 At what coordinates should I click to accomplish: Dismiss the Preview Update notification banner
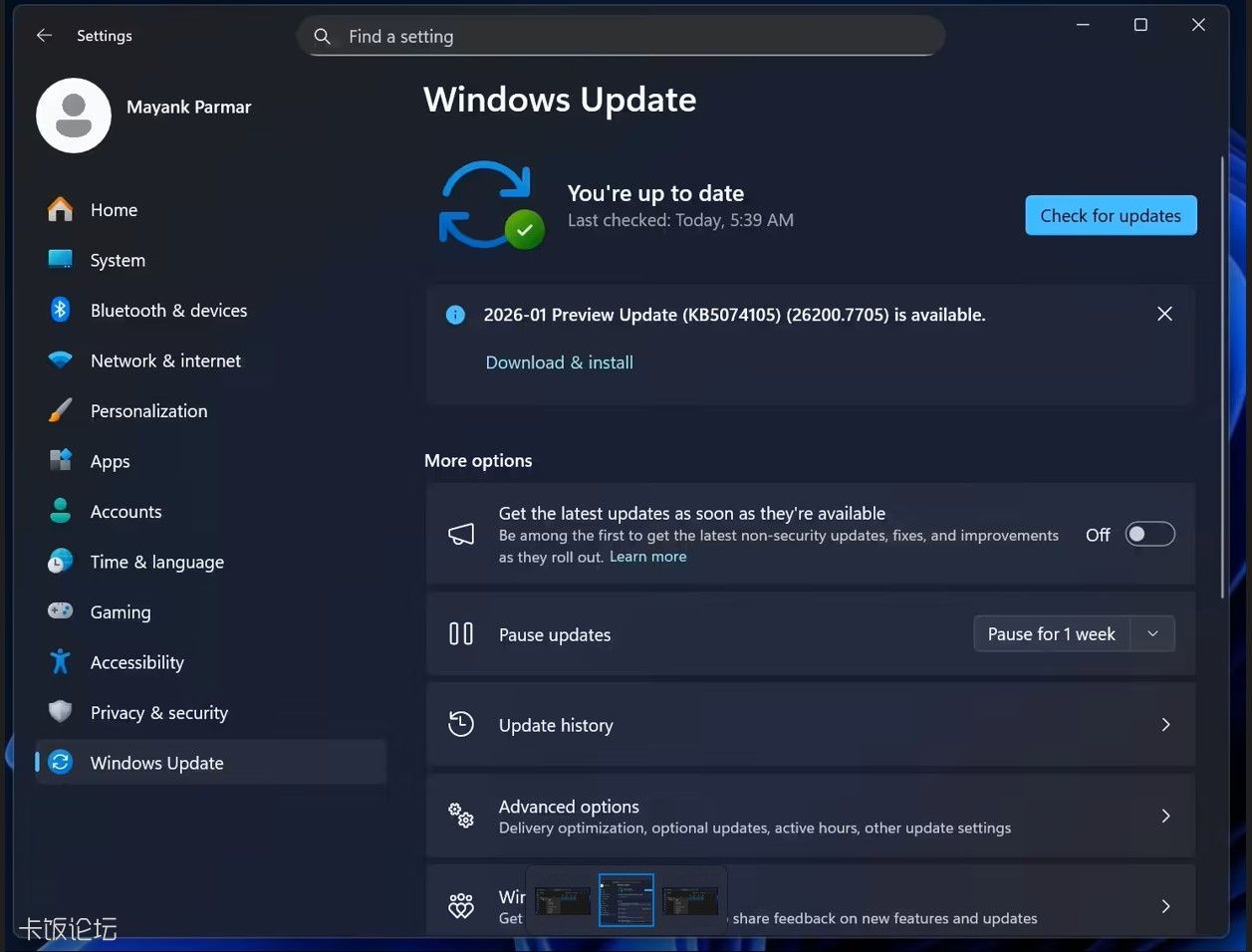pos(1164,314)
